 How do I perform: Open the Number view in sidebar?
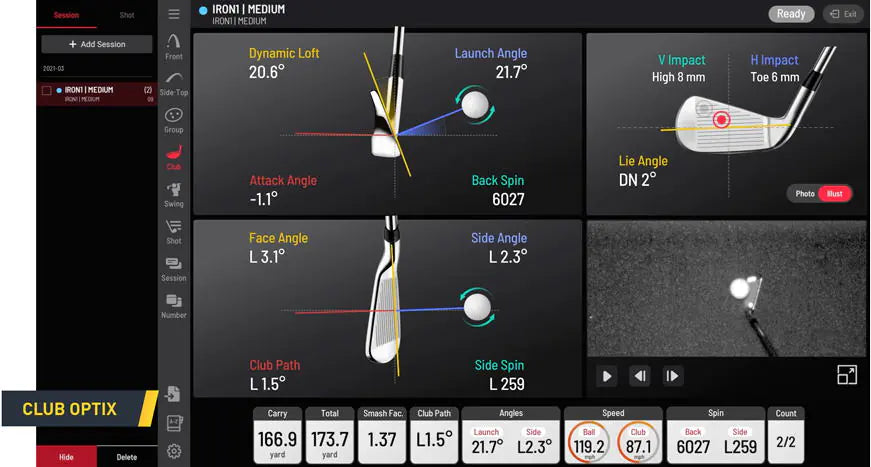tap(174, 305)
